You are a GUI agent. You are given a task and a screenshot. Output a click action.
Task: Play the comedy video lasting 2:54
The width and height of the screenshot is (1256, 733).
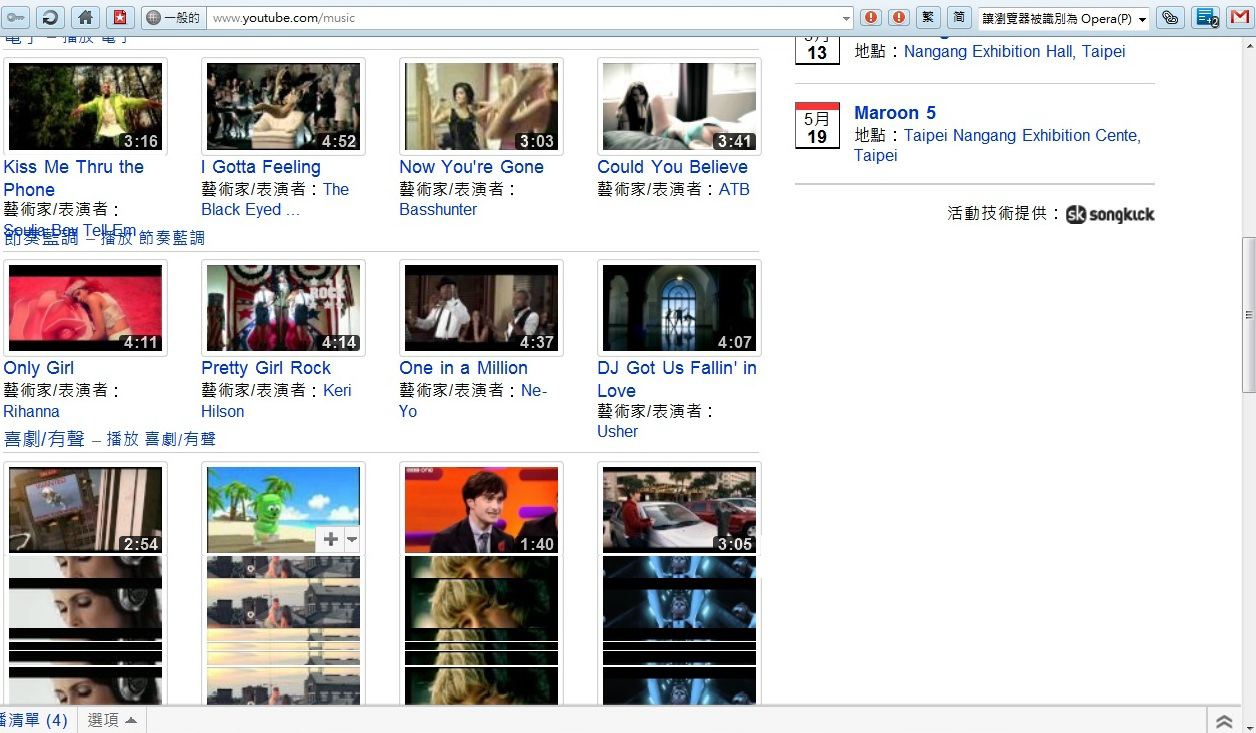(85, 509)
